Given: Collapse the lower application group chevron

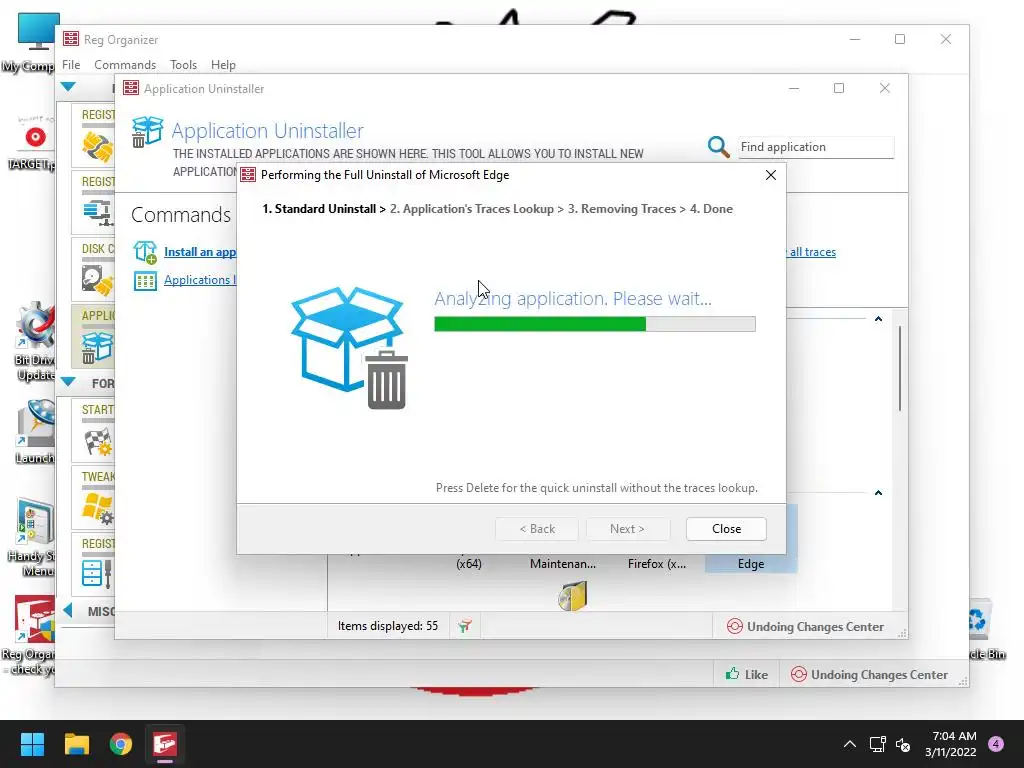Looking at the screenshot, I should [x=878, y=492].
